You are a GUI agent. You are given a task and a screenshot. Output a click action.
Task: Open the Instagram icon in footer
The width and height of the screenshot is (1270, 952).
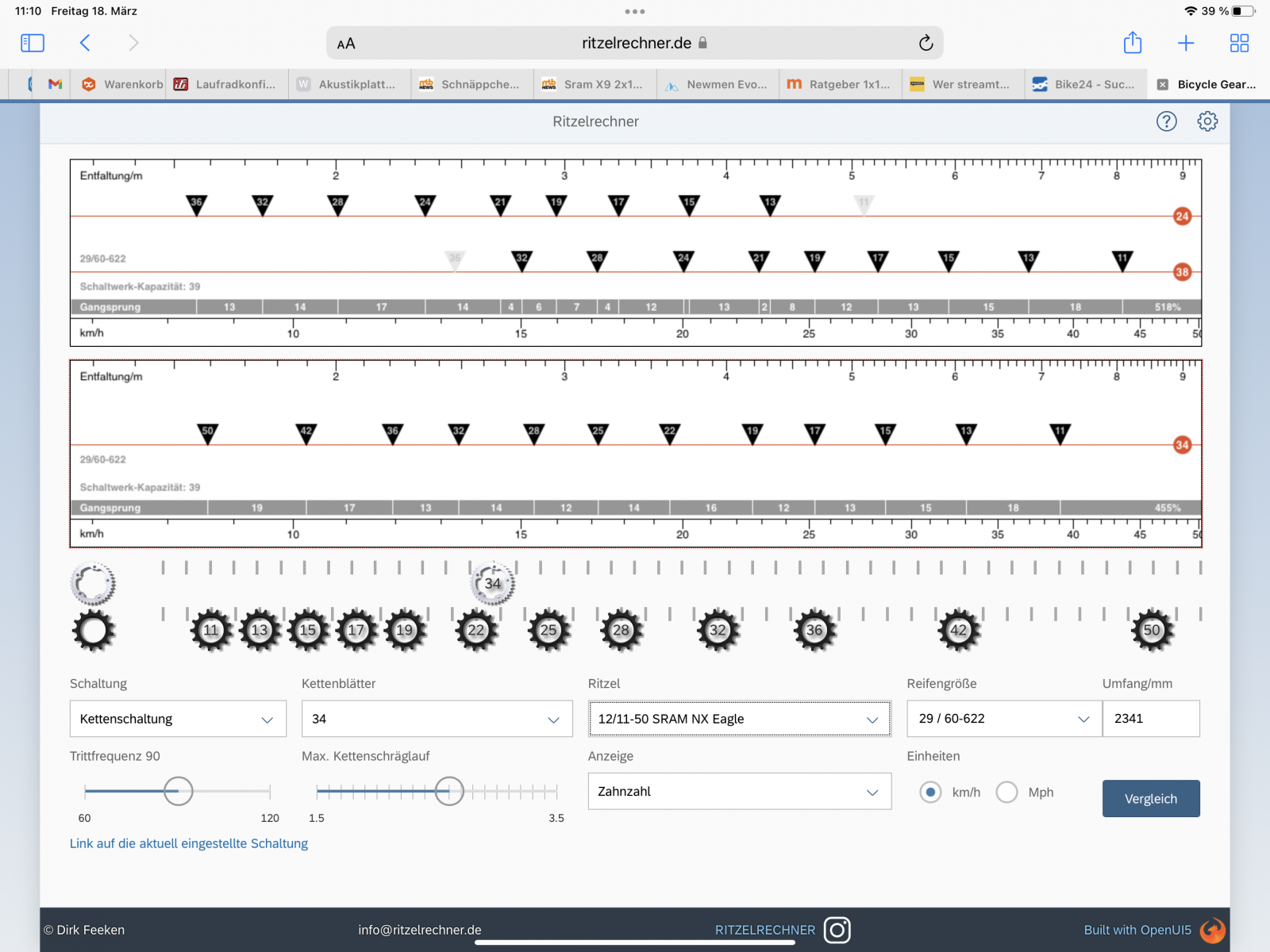(x=837, y=930)
